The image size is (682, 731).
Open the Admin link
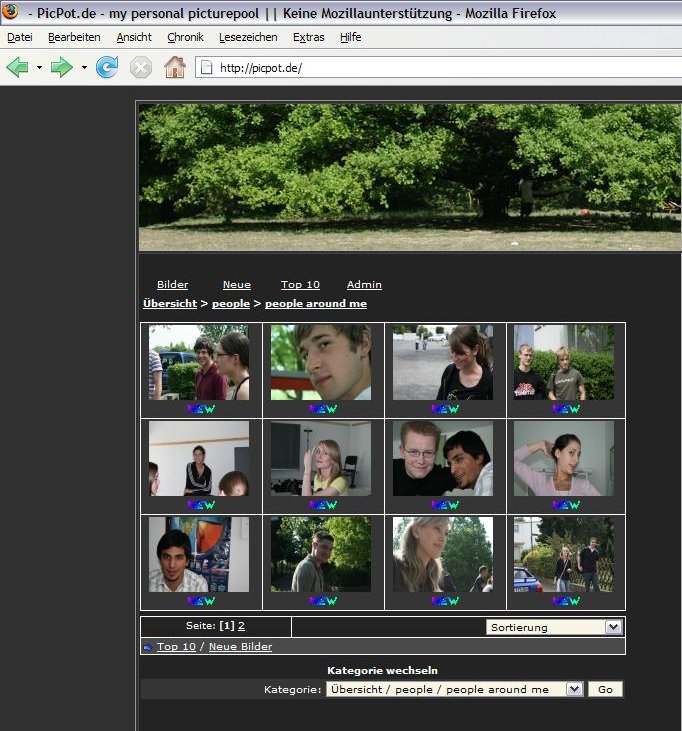pos(364,285)
